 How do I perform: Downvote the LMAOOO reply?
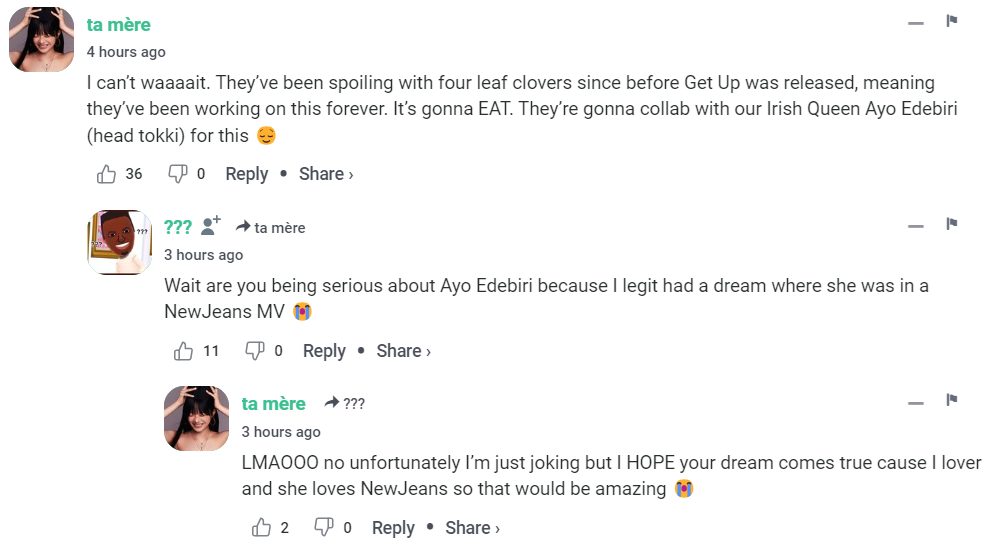[x=323, y=528]
